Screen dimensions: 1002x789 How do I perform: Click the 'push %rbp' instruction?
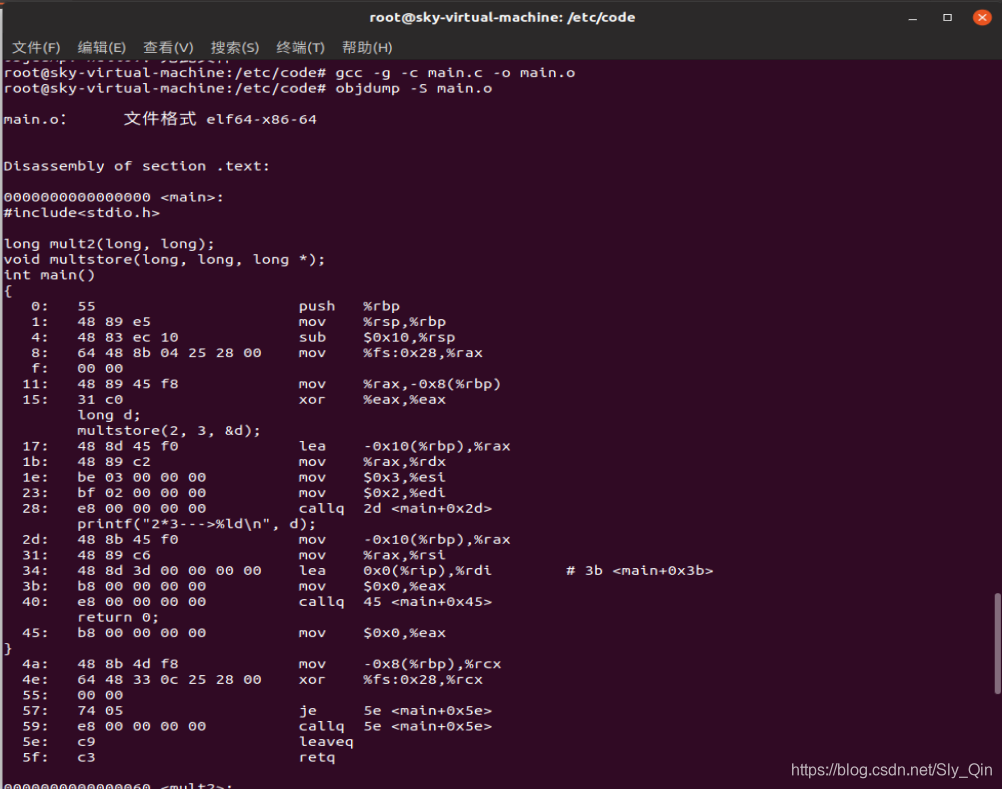pos(349,306)
